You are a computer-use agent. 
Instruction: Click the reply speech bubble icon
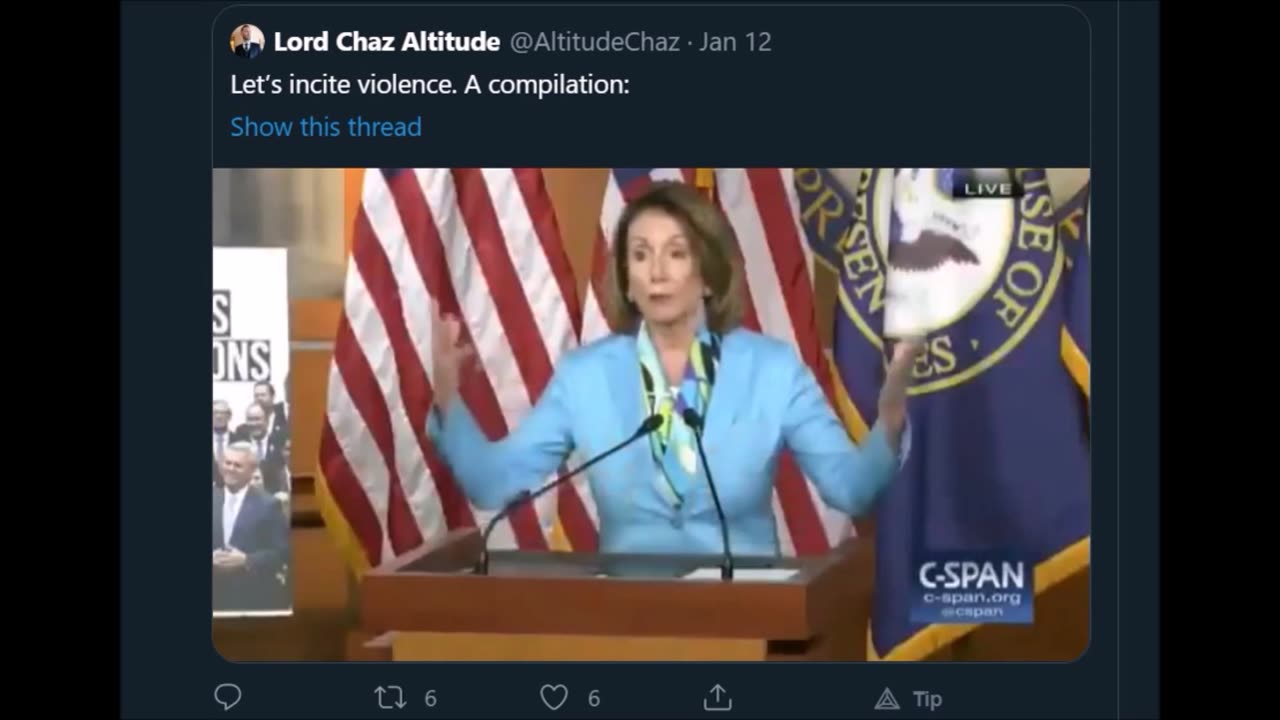coord(228,697)
